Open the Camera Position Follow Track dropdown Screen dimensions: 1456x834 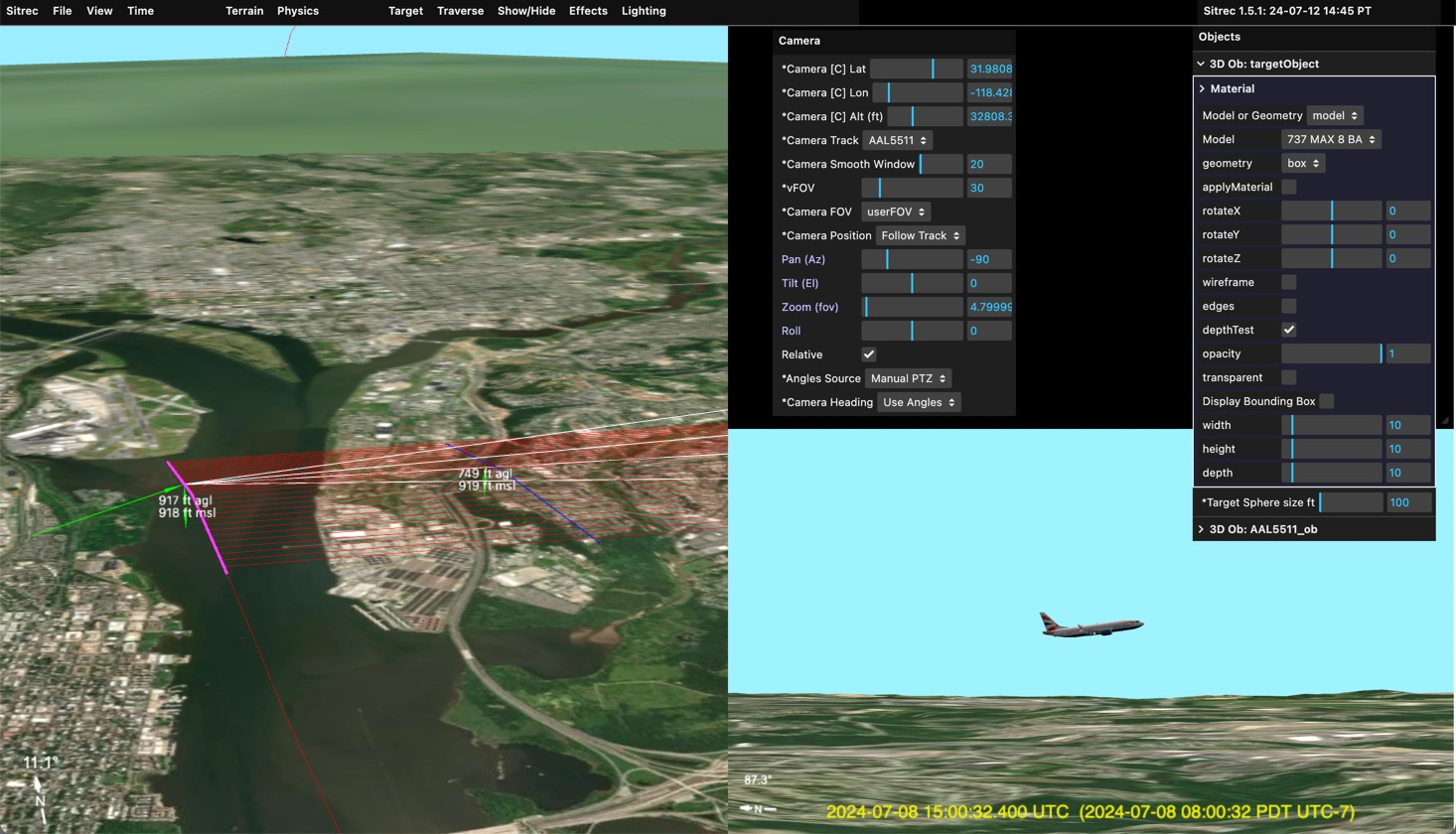(x=921, y=235)
